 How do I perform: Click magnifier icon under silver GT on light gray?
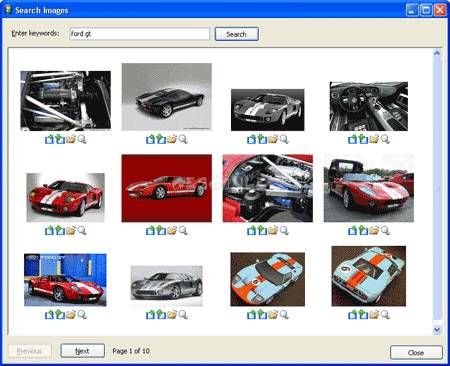click(183, 315)
